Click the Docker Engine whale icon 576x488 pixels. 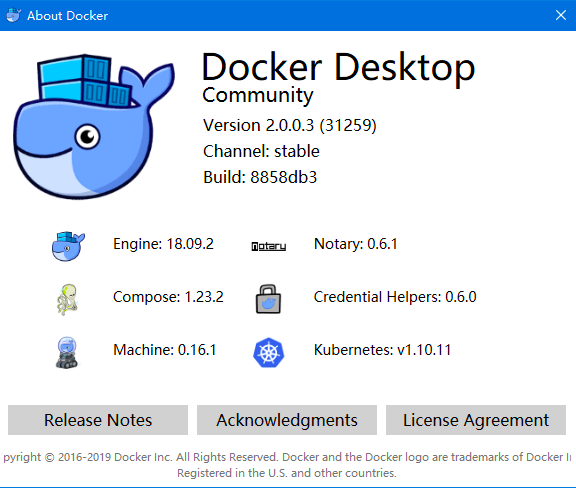click(x=68, y=246)
